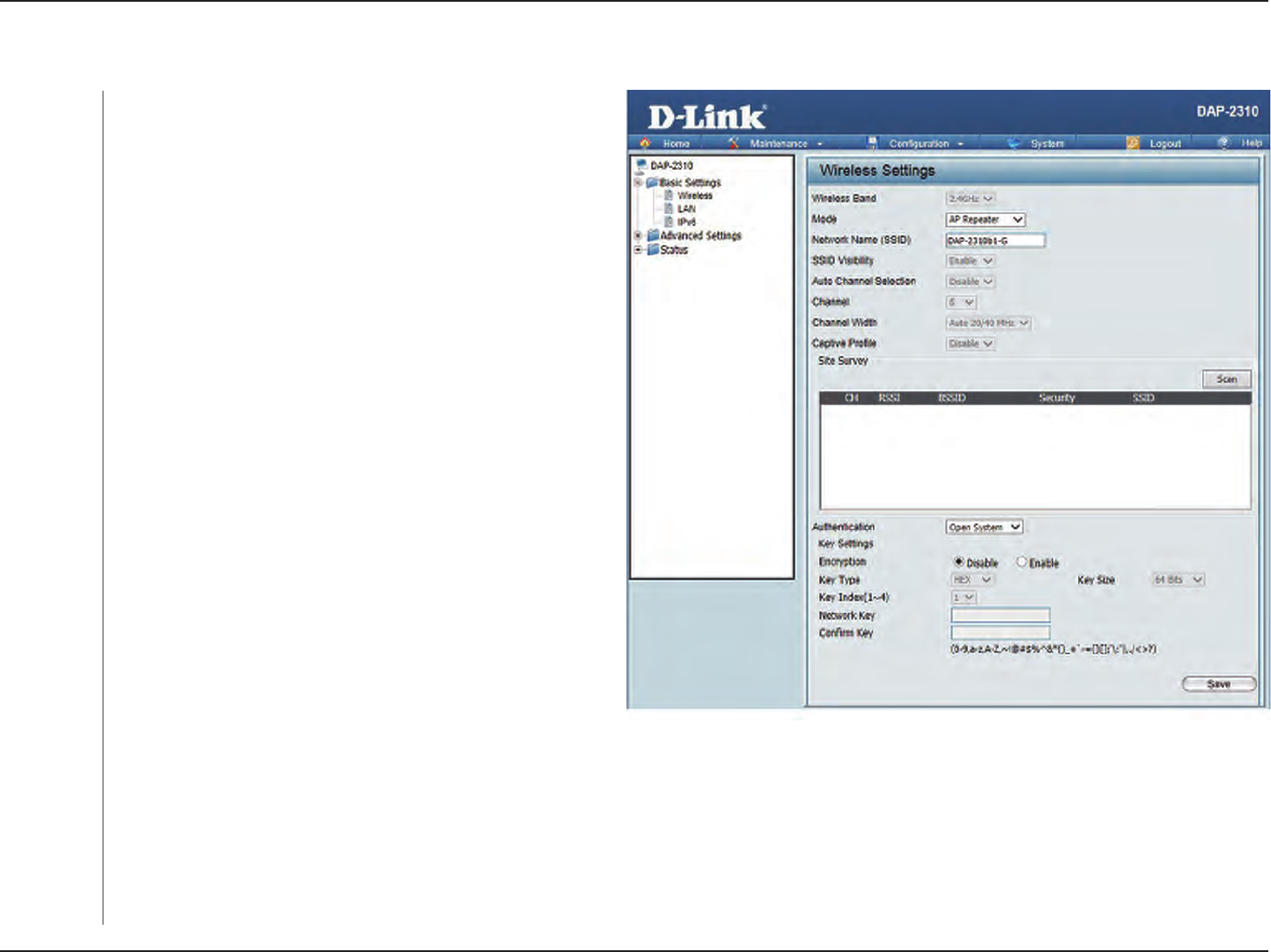1271x952 pixels.
Task: Click the Wireless Settings panel title
Action: 877,170
